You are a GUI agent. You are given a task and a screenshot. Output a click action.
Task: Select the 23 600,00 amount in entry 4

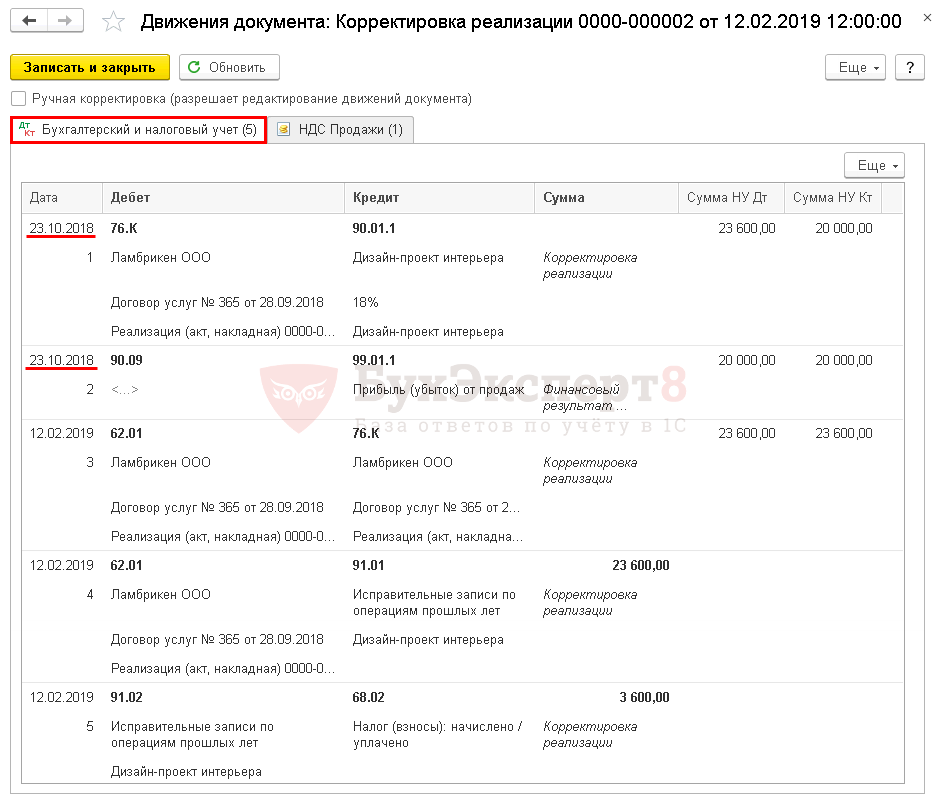point(640,565)
